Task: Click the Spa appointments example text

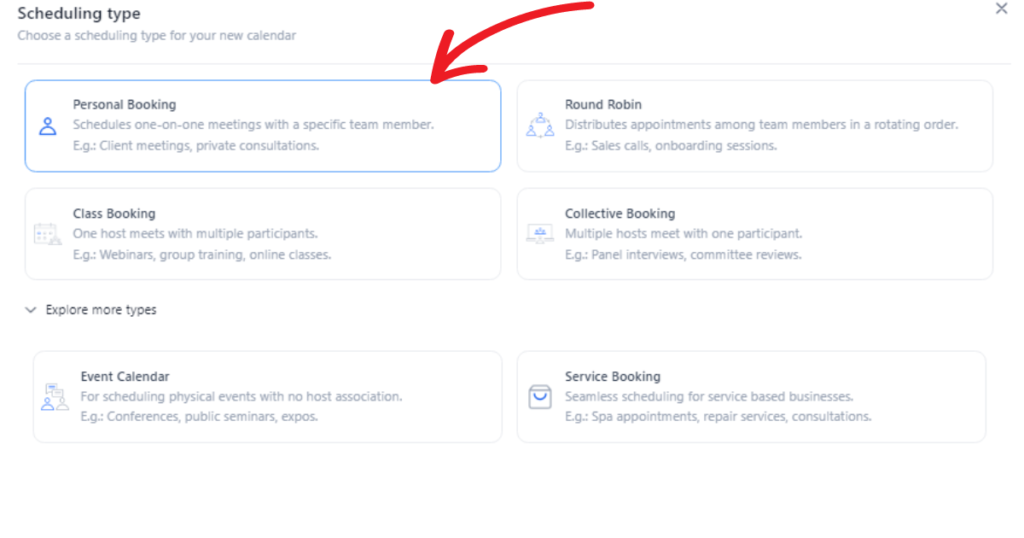Action: point(718,417)
